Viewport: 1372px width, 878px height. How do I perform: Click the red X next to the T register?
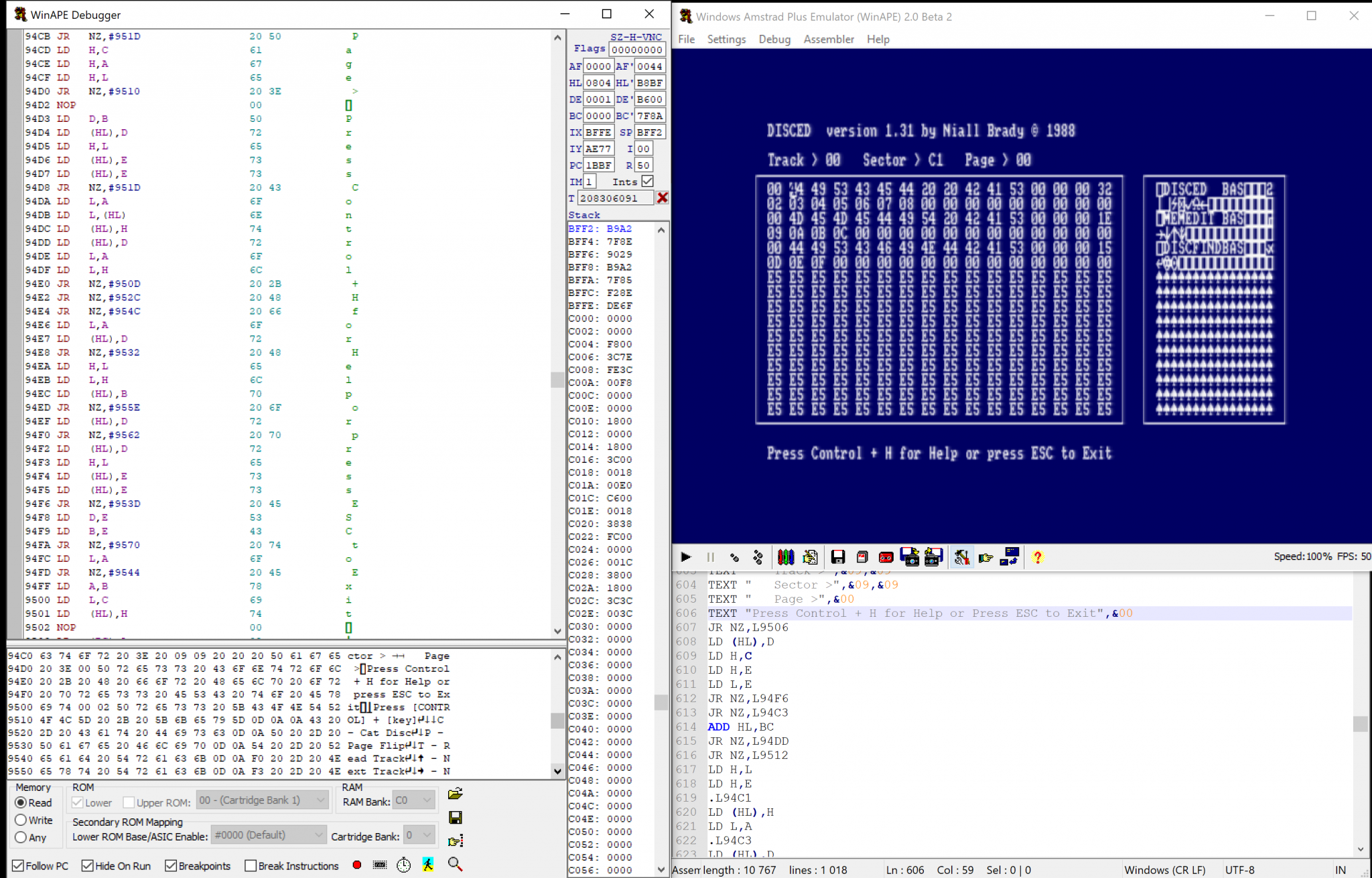point(663,198)
